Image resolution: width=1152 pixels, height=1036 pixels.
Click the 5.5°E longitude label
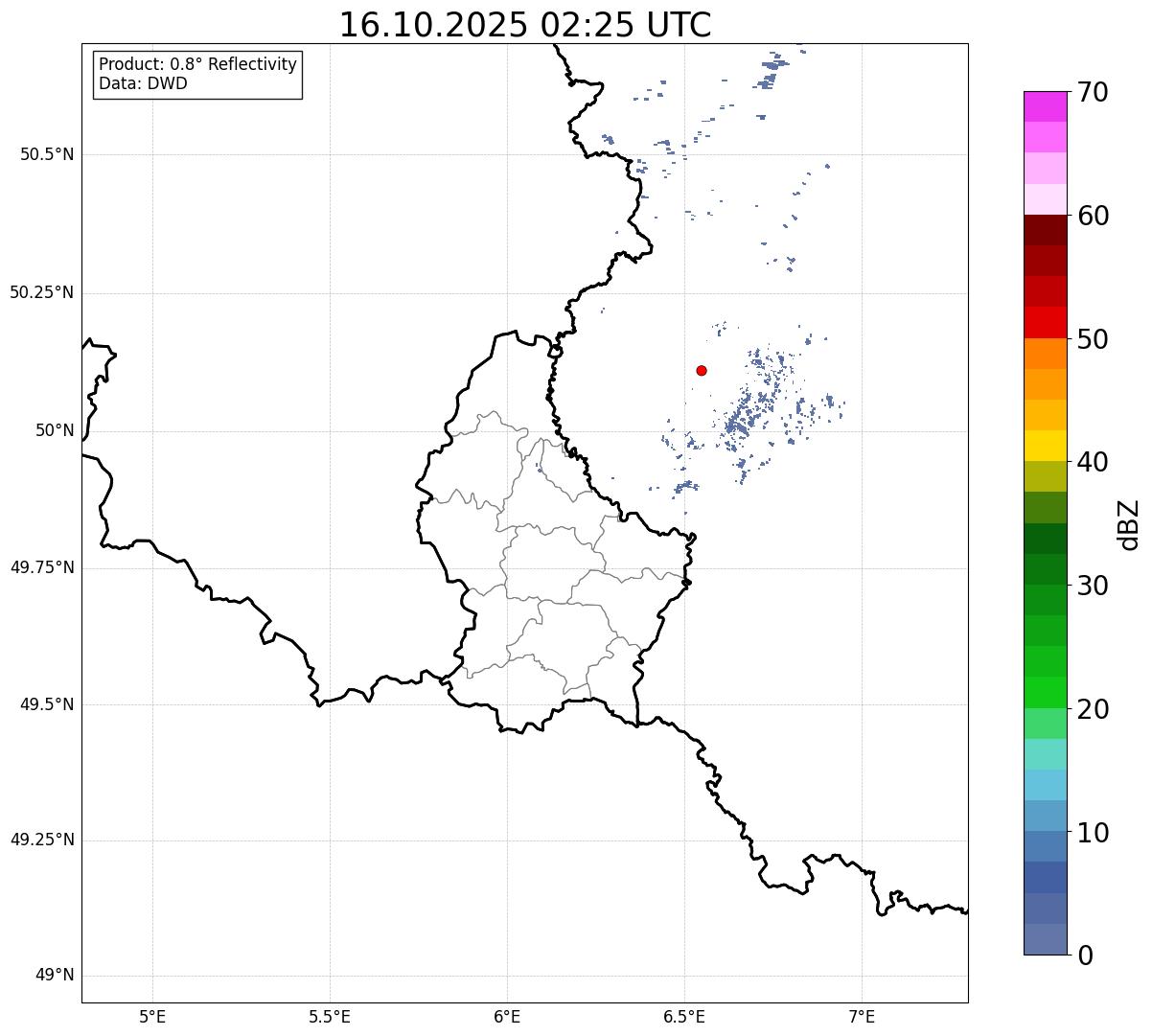click(330, 1016)
